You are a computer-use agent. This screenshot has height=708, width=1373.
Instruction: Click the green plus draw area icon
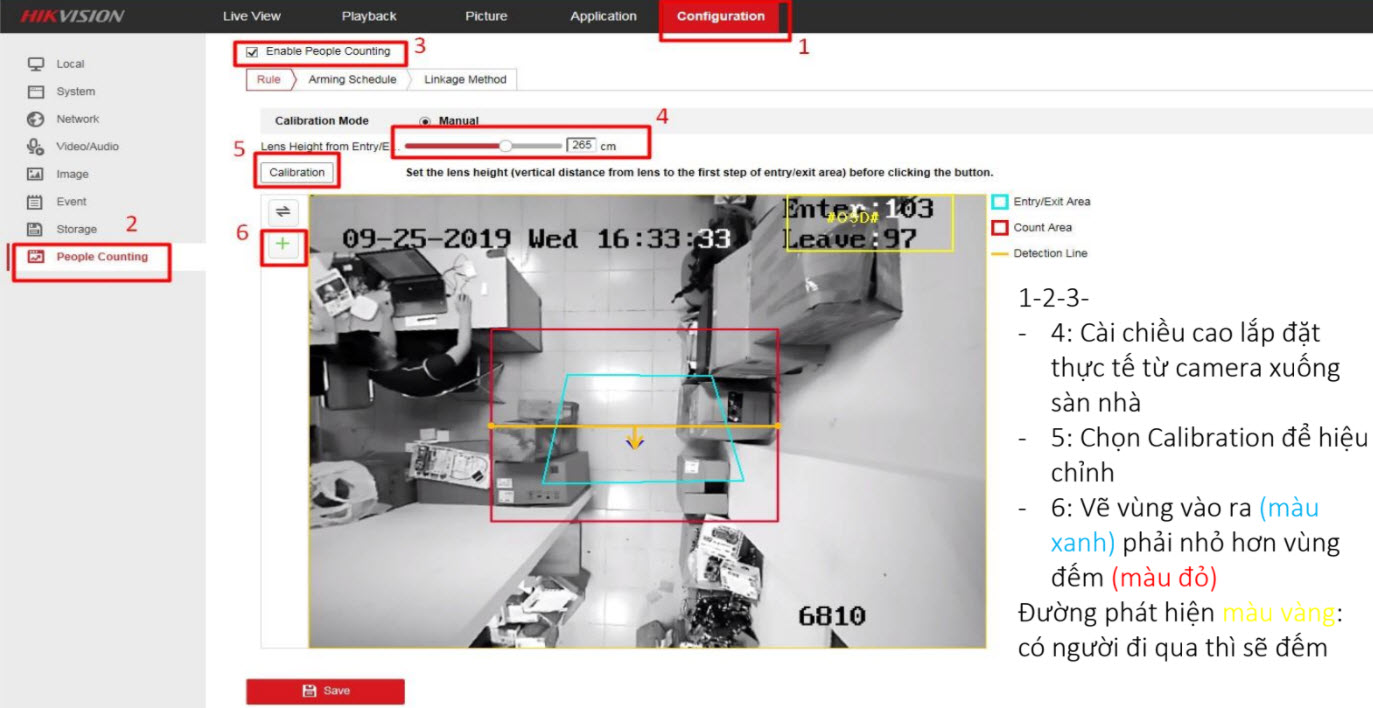click(x=283, y=244)
